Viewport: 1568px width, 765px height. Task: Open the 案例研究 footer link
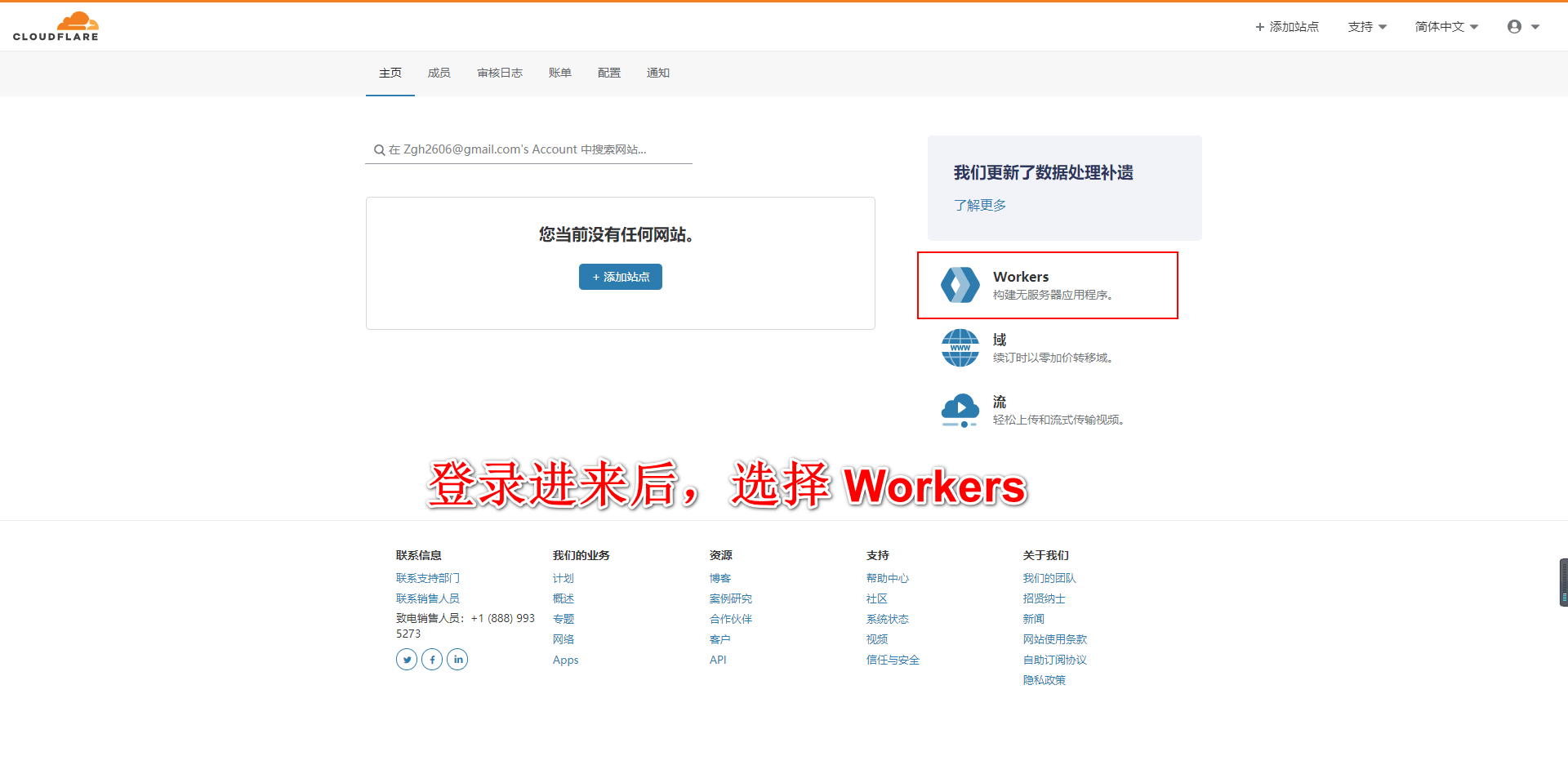tap(731, 598)
